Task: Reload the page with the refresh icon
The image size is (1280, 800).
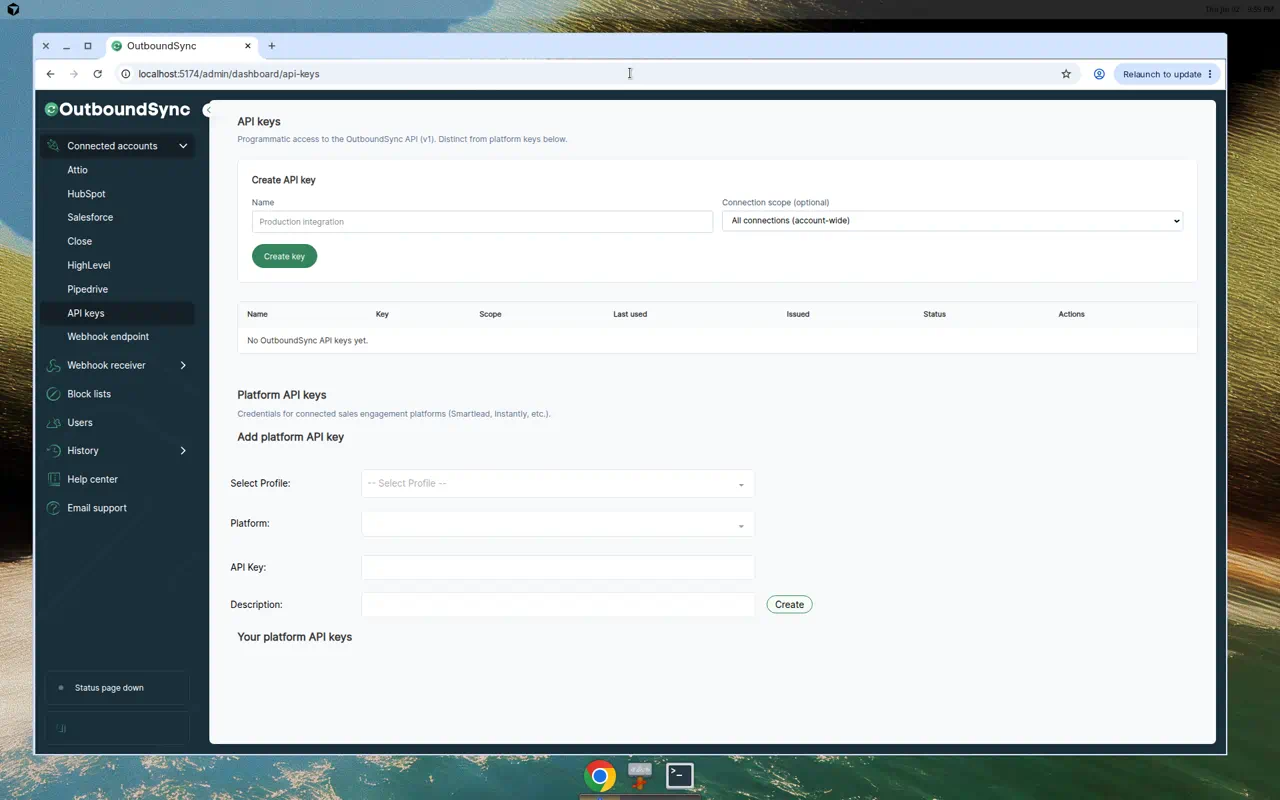Action: [x=97, y=74]
